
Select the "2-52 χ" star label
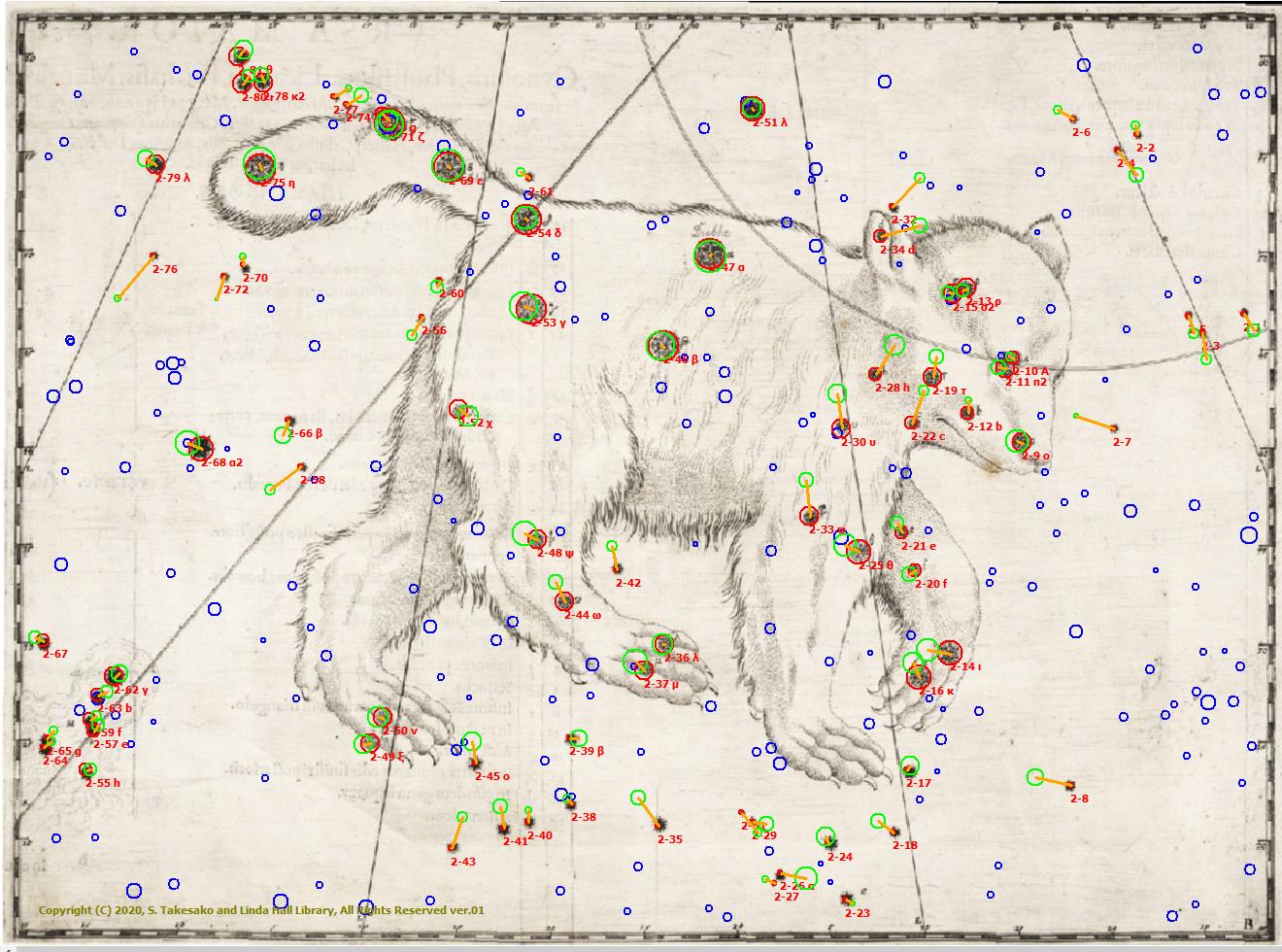click(476, 423)
